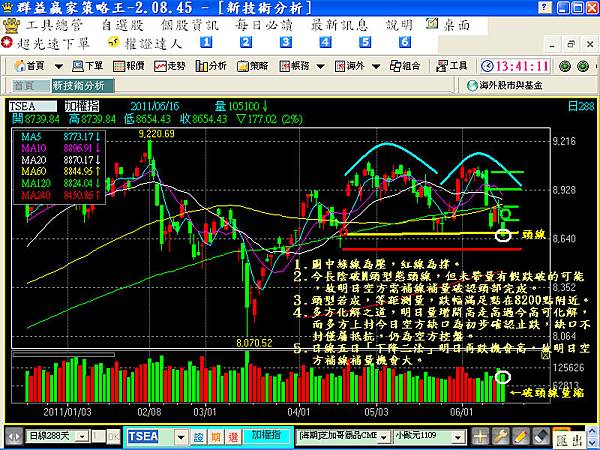The width and height of the screenshot is (600, 450).
Task: Click the 13:41:11 clock display
Action: point(515,66)
